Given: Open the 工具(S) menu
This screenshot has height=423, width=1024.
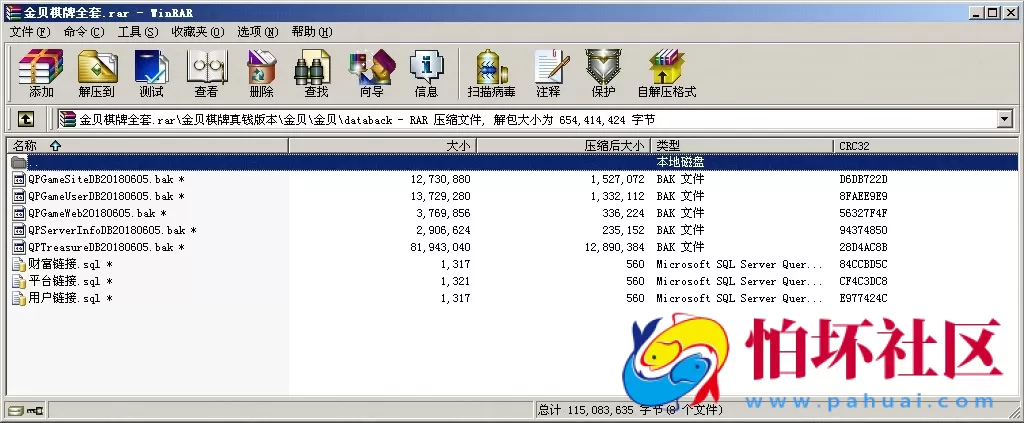Looking at the screenshot, I should click(x=138, y=32).
